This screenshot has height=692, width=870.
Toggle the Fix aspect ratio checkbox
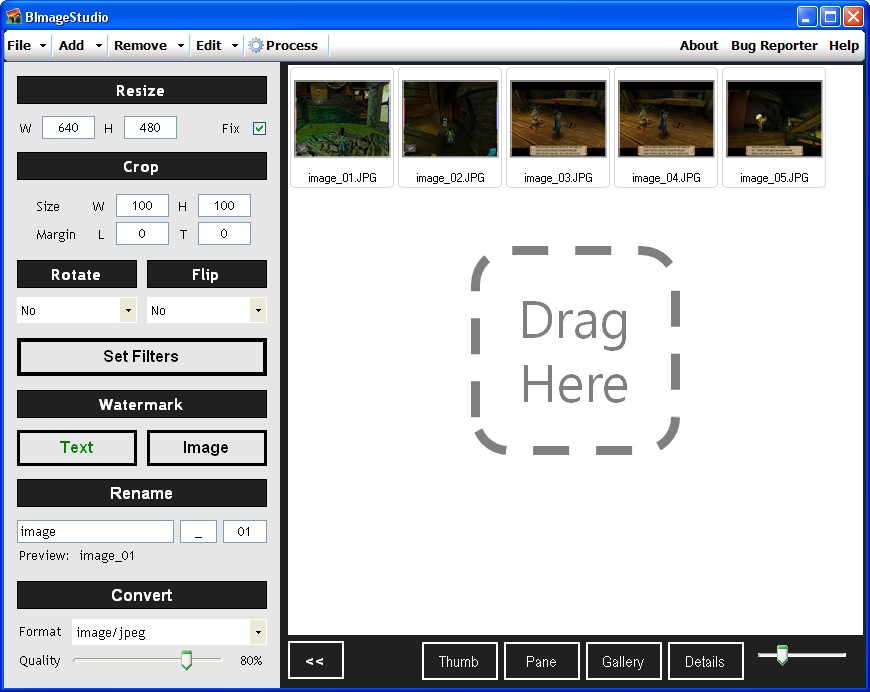(260, 129)
